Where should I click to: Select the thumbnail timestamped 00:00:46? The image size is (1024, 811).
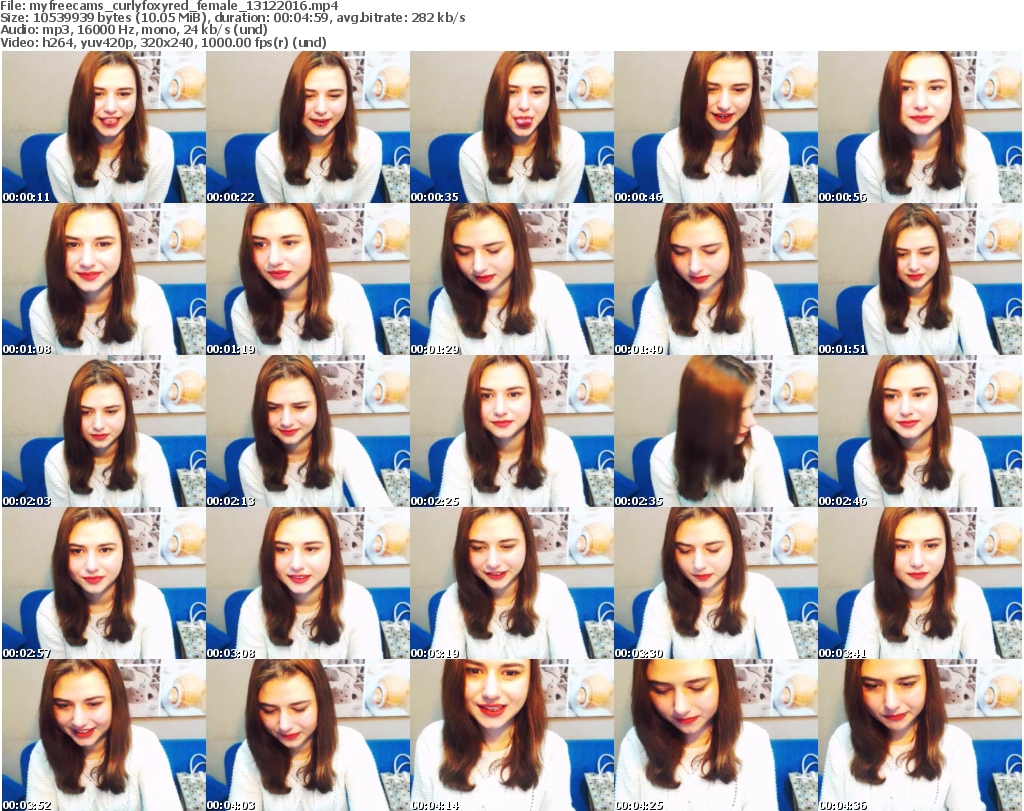[716, 127]
